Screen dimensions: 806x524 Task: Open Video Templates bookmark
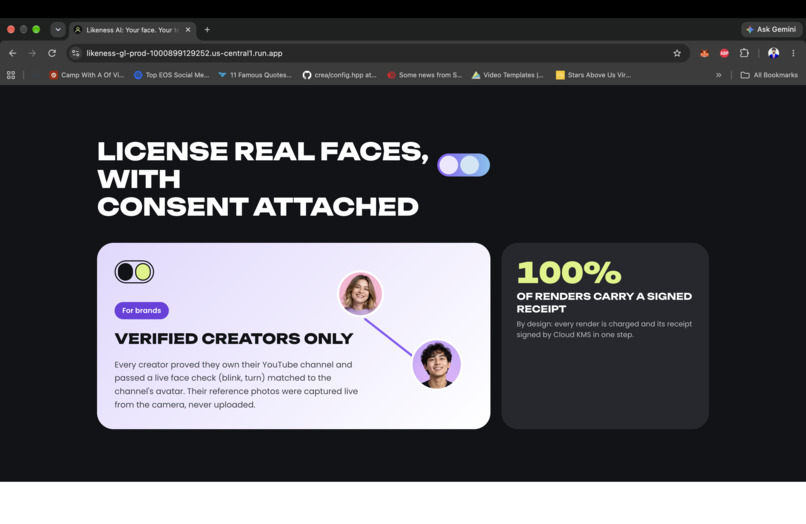[x=508, y=75]
